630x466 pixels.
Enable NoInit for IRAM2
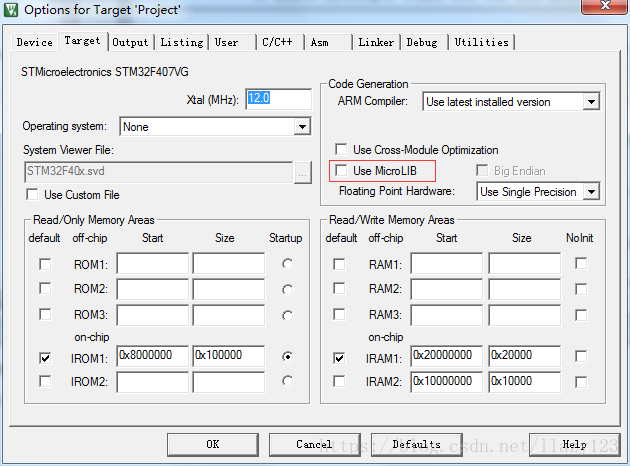coord(581,382)
